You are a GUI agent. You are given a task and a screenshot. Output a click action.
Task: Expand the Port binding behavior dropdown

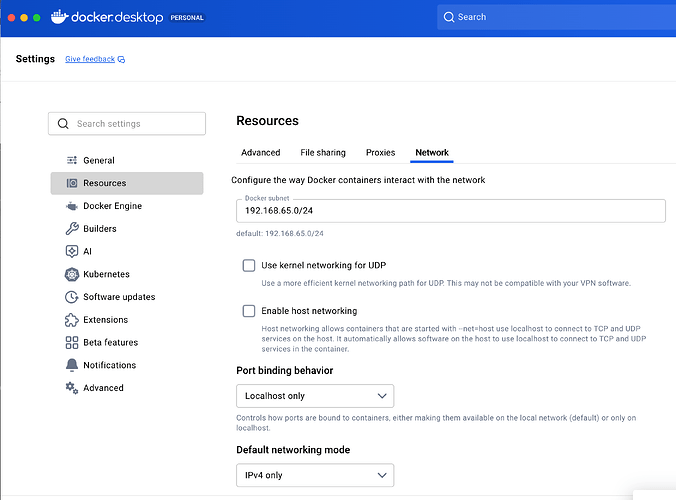click(x=314, y=396)
